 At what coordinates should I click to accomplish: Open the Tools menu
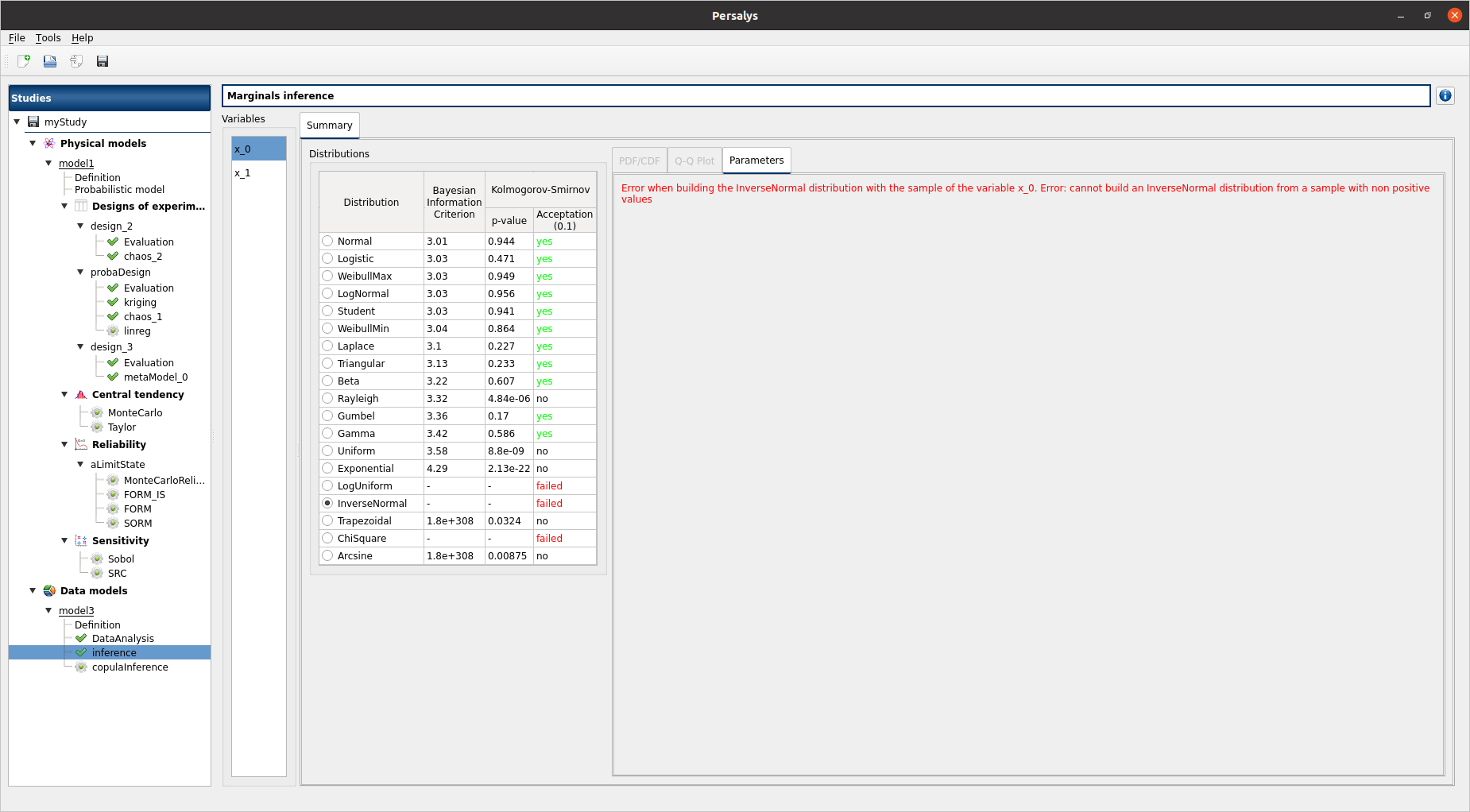[x=48, y=38]
